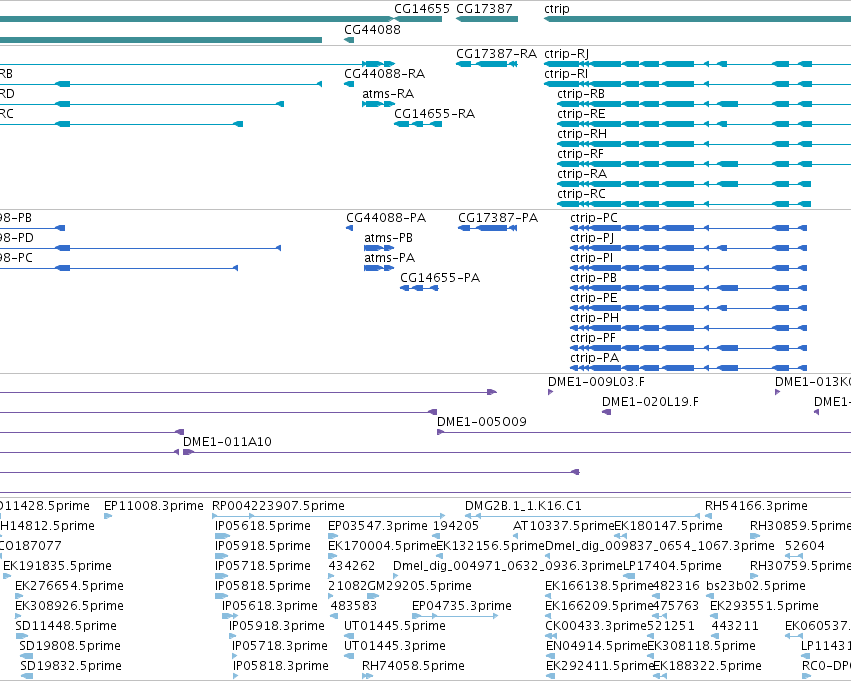
Task: Click the CG17387 gene label
Action: [x=484, y=9]
